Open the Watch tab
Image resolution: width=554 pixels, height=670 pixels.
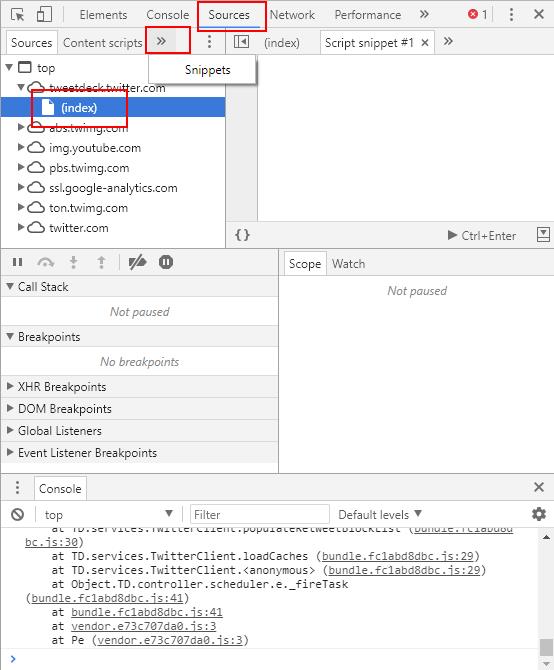coord(349,264)
